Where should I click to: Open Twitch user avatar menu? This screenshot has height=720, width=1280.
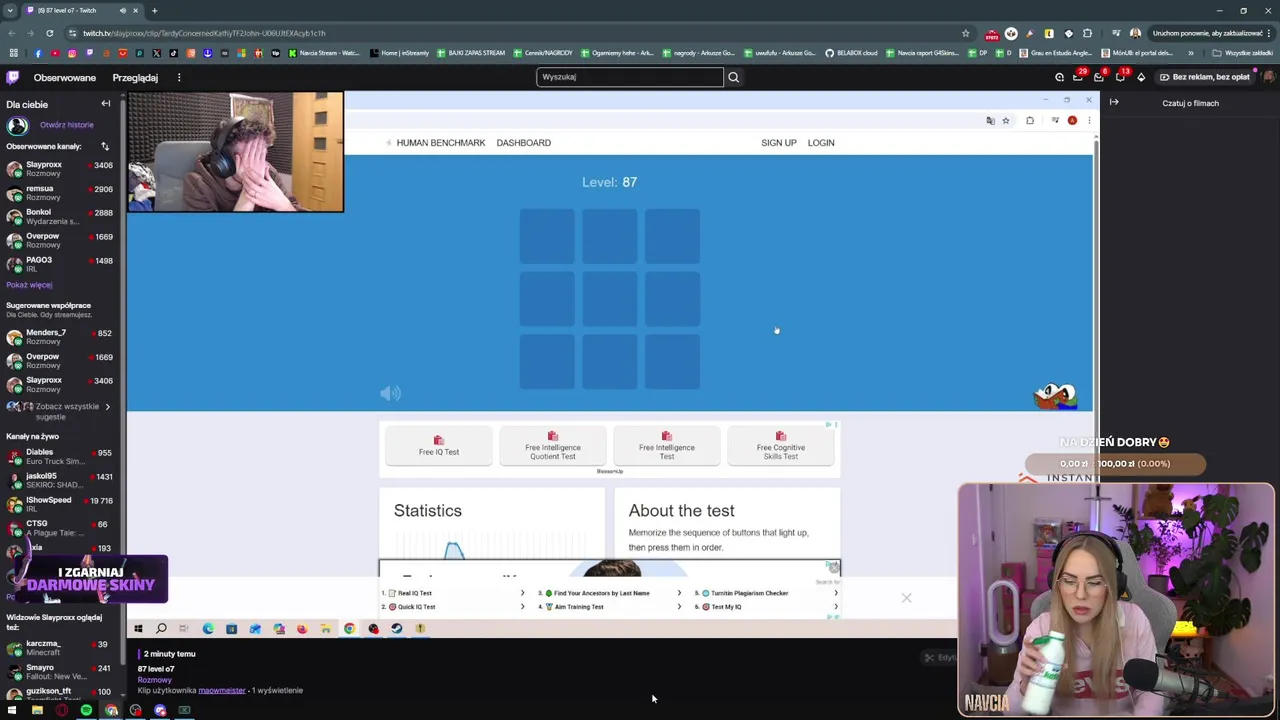1268,77
